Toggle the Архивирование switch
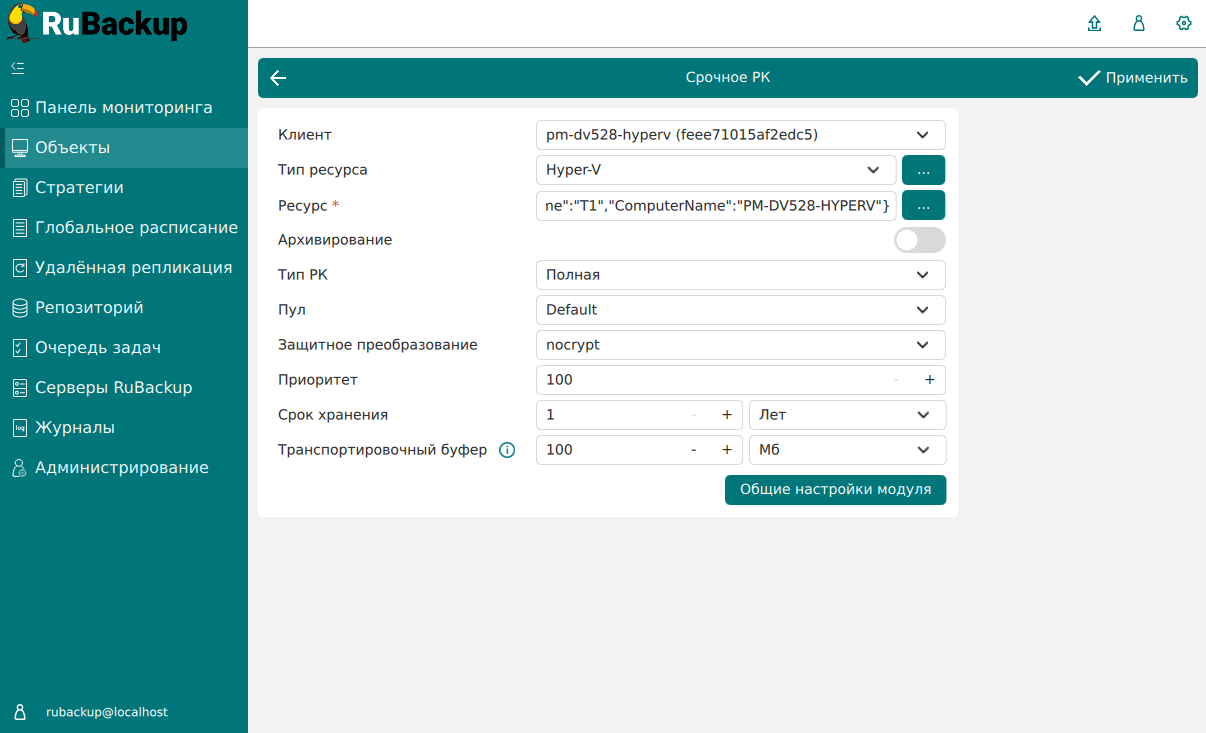Image resolution: width=1206 pixels, height=733 pixels. (x=919, y=240)
